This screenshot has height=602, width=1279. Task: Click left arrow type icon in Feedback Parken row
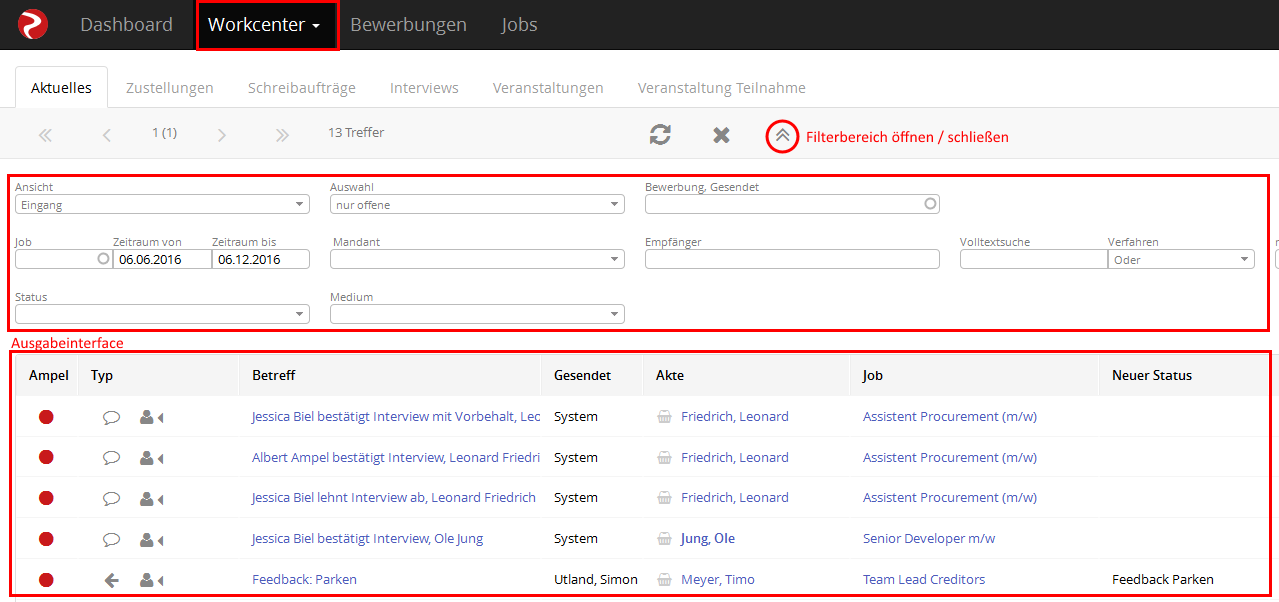pyautogui.click(x=111, y=580)
